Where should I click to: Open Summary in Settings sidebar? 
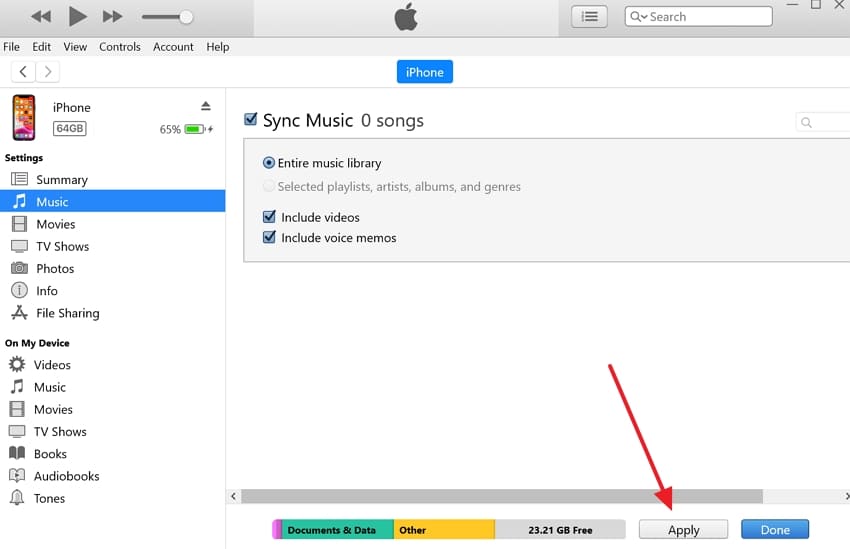[x=113, y=179]
